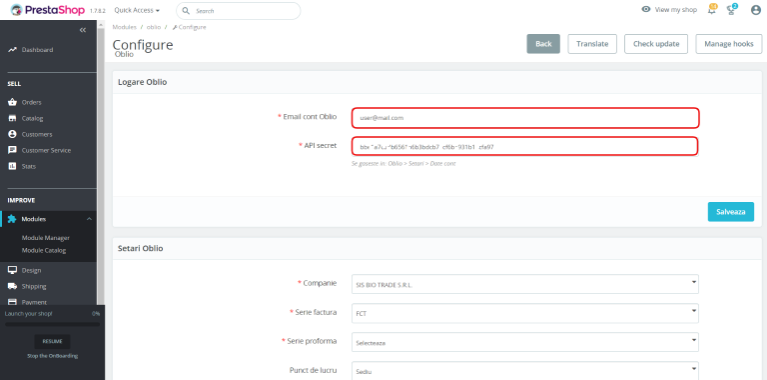Image resolution: width=767 pixels, height=380 pixels.
Task: Click oblio breadcrumb link
Action: tap(154, 27)
